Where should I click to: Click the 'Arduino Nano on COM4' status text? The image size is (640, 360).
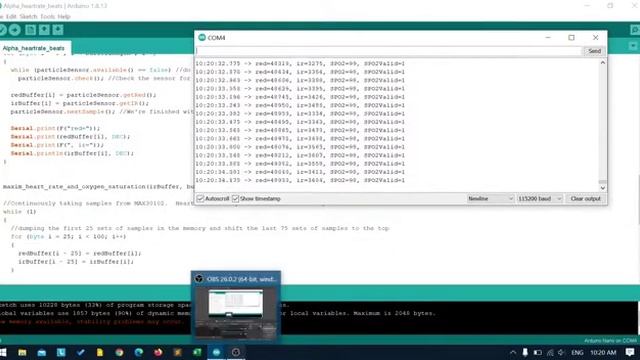click(x=610, y=340)
